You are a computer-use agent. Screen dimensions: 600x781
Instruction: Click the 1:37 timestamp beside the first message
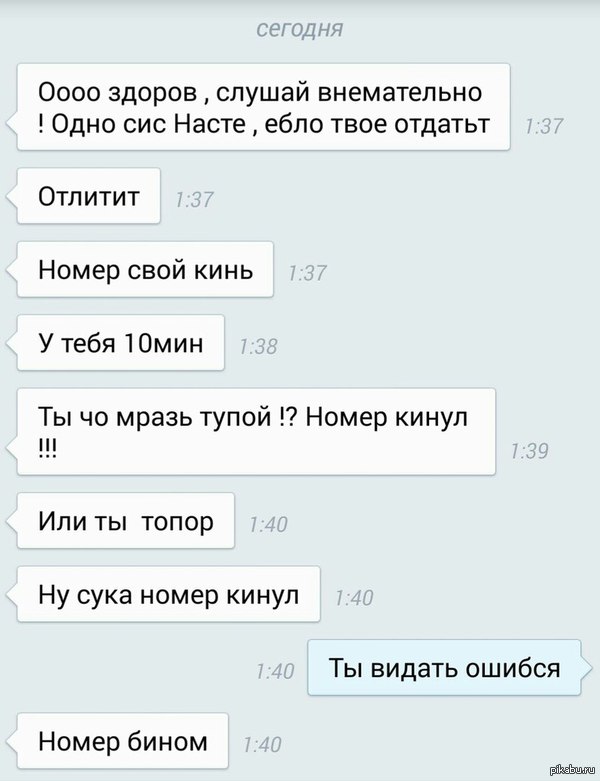(x=544, y=126)
